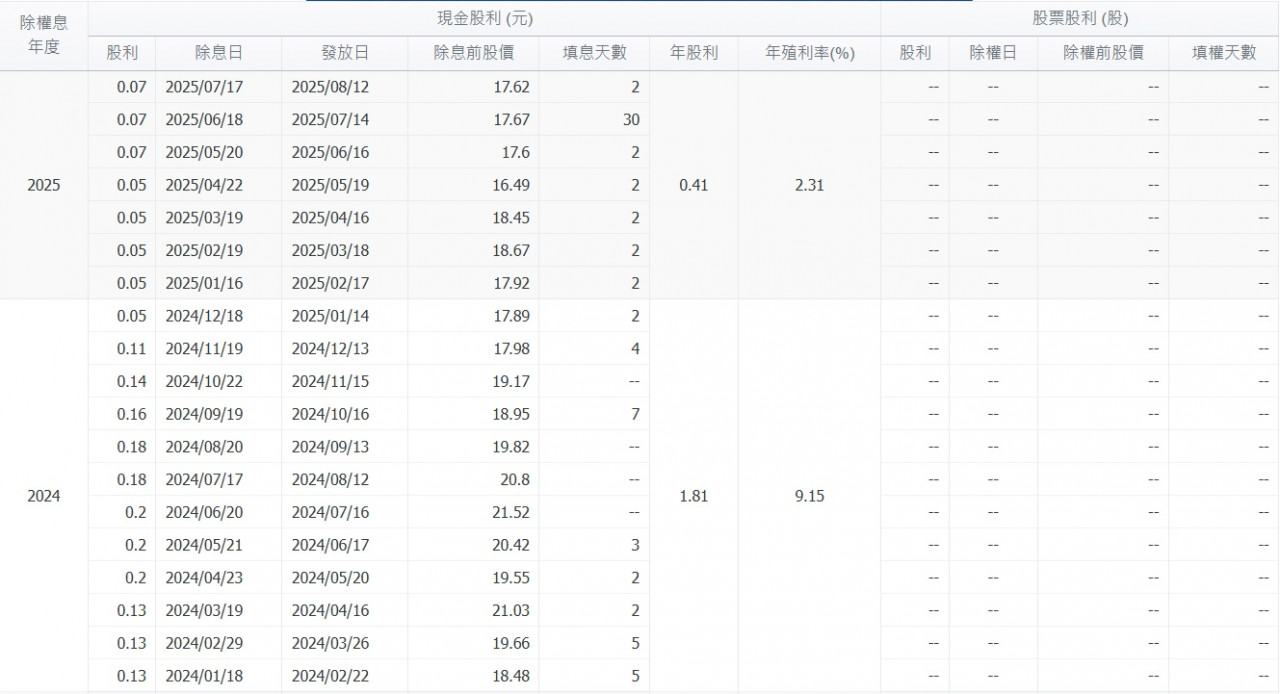Click payout date 2025/05/19

pyautogui.click(x=331, y=185)
